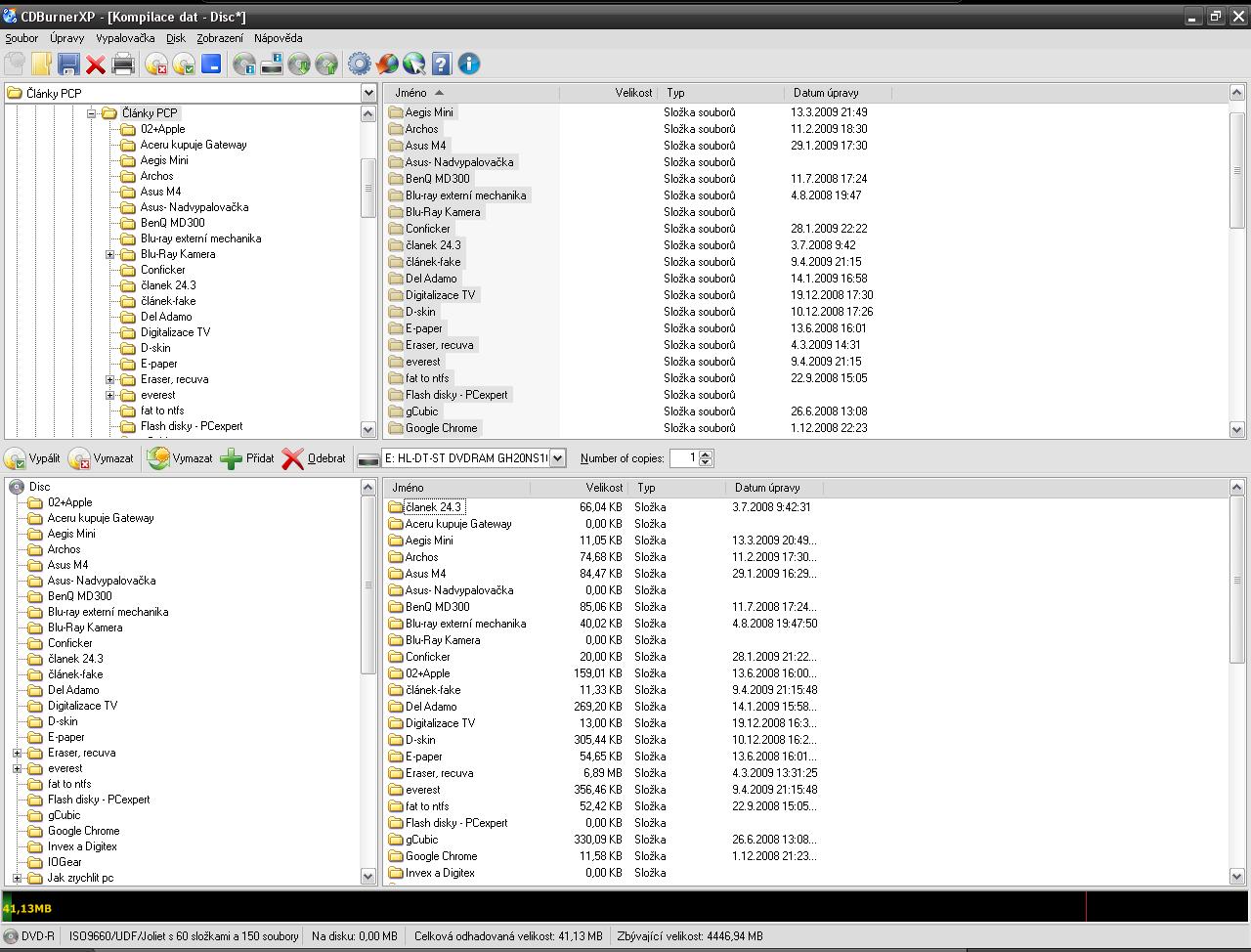1251x952 pixels.
Task: Click the 356,46 KB size cell
Action: (598, 790)
